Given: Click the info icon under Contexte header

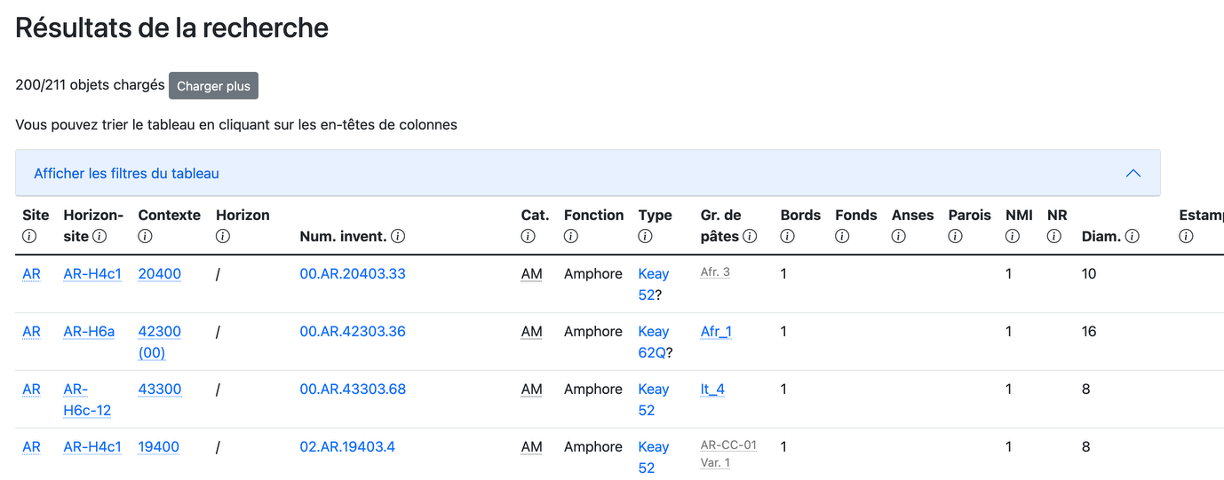Looking at the screenshot, I should coord(145,237).
